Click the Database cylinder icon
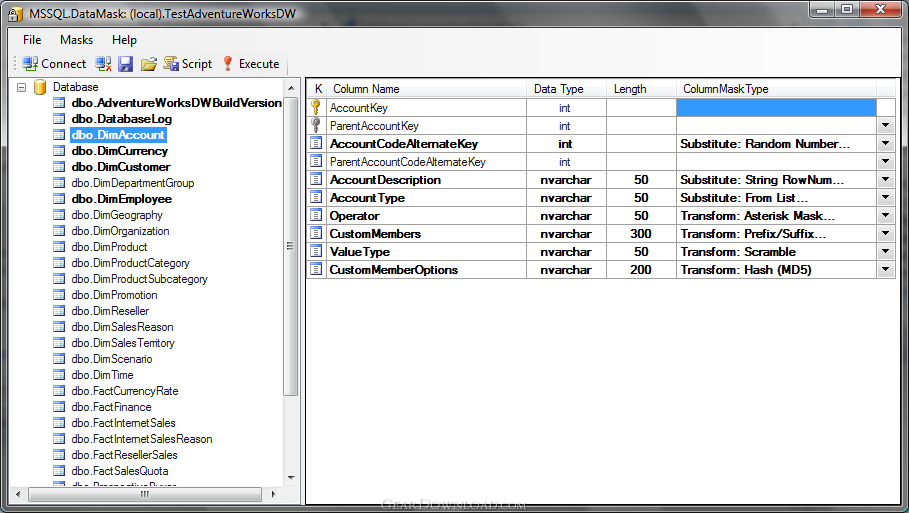 point(40,87)
